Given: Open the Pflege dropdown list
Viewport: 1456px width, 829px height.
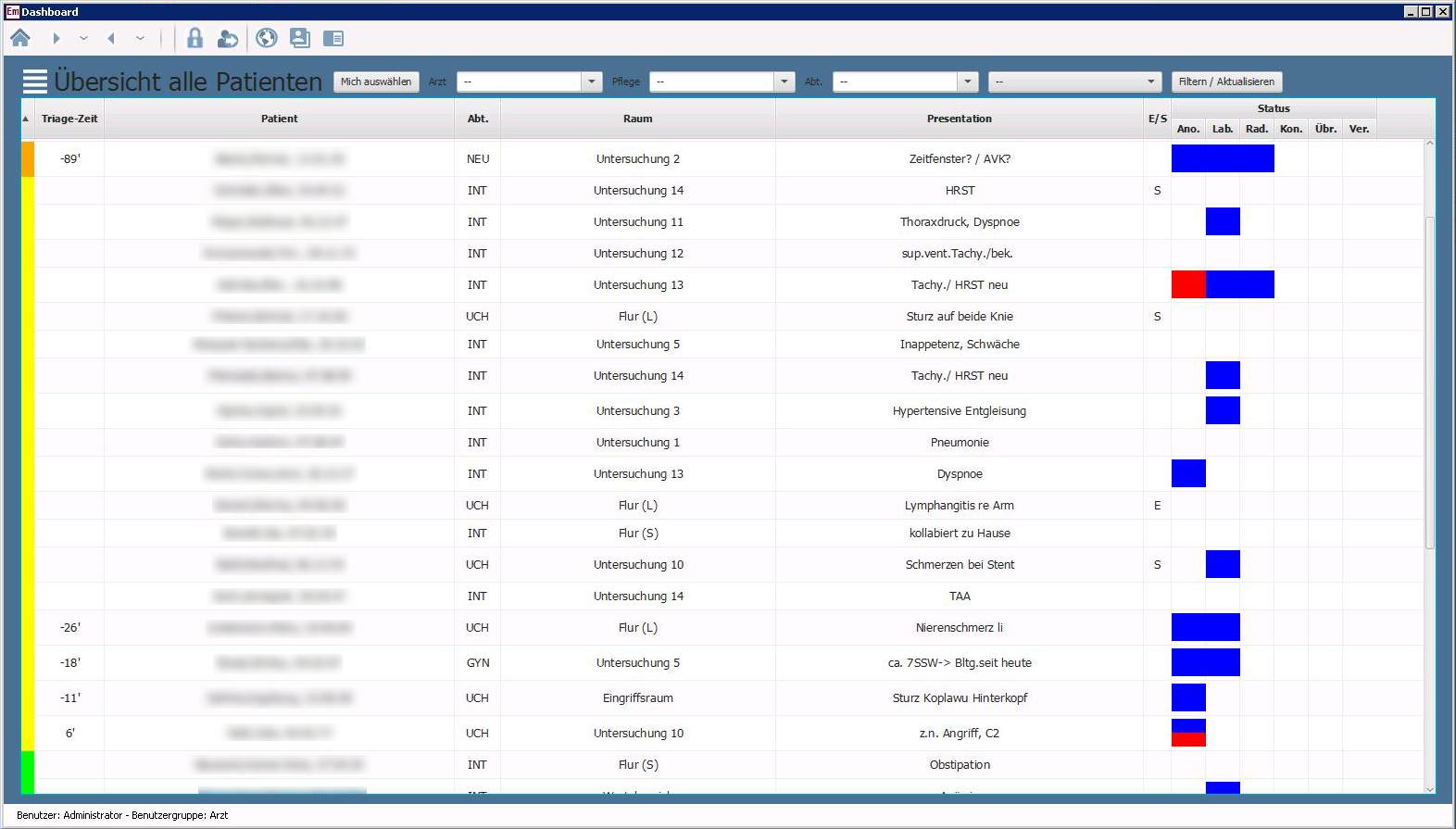Looking at the screenshot, I should coord(784,82).
